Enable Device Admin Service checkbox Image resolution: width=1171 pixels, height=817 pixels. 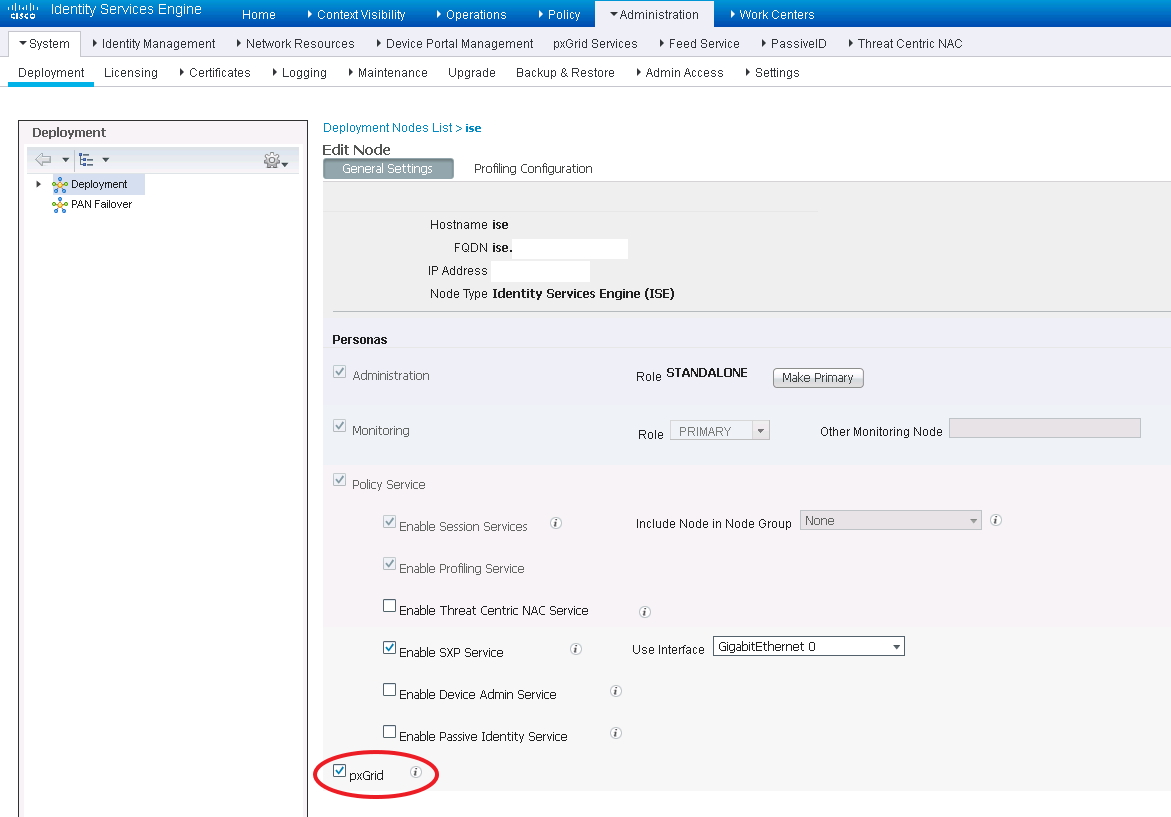[x=389, y=689]
